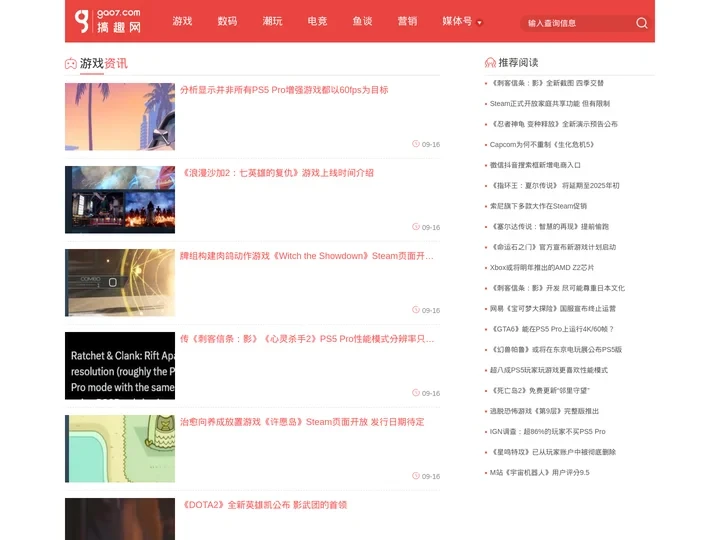Open 微信抖音搜索框新增电商入口 link

click(535, 165)
